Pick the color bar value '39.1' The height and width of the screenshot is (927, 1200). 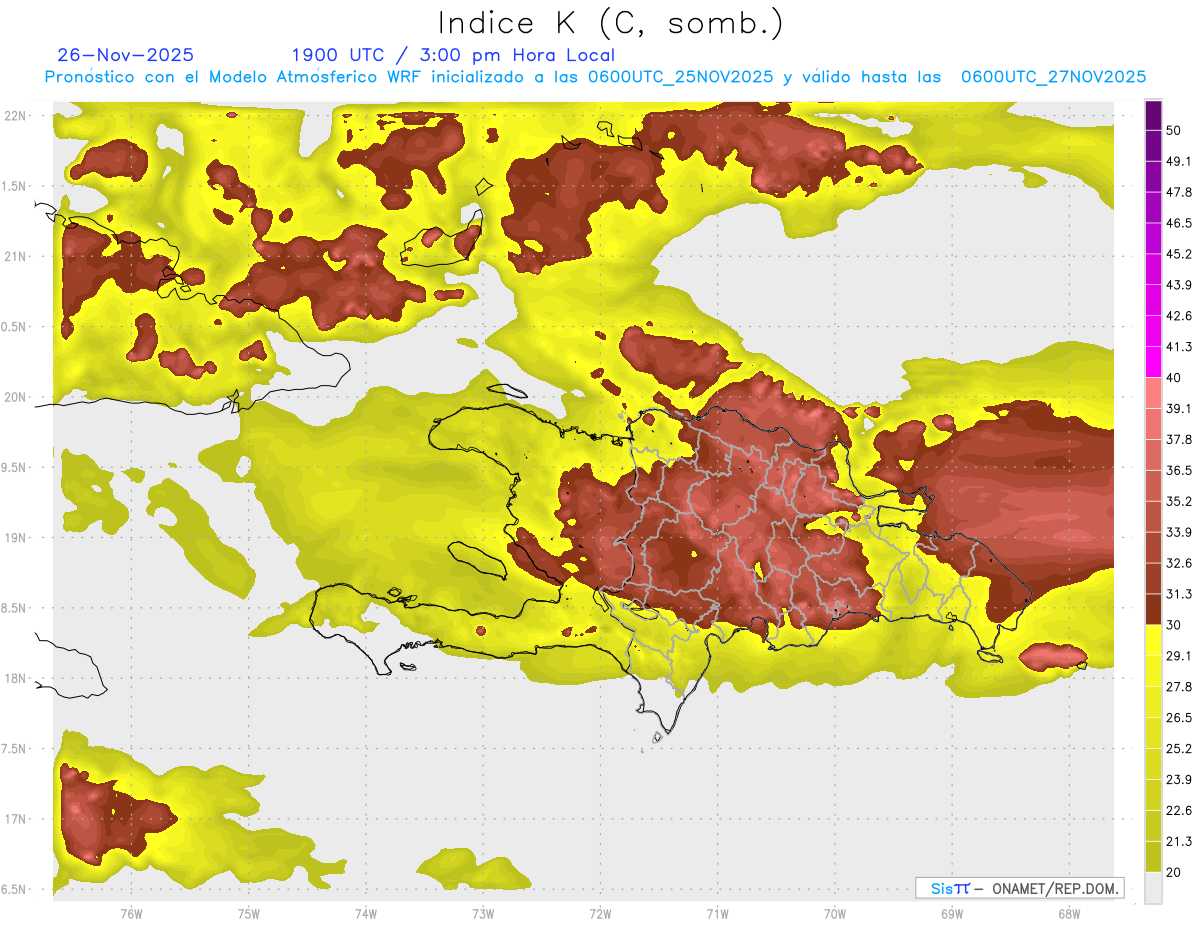click(x=1179, y=409)
